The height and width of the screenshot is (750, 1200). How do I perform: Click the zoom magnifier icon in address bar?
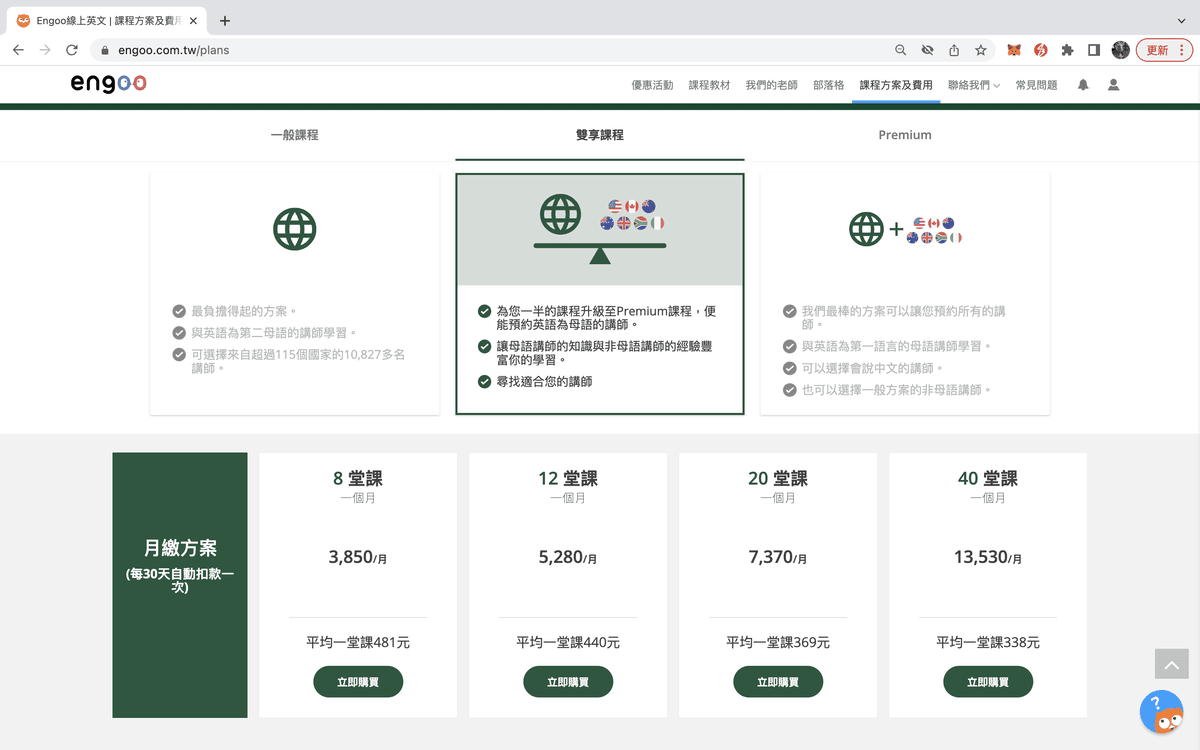(901, 50)
